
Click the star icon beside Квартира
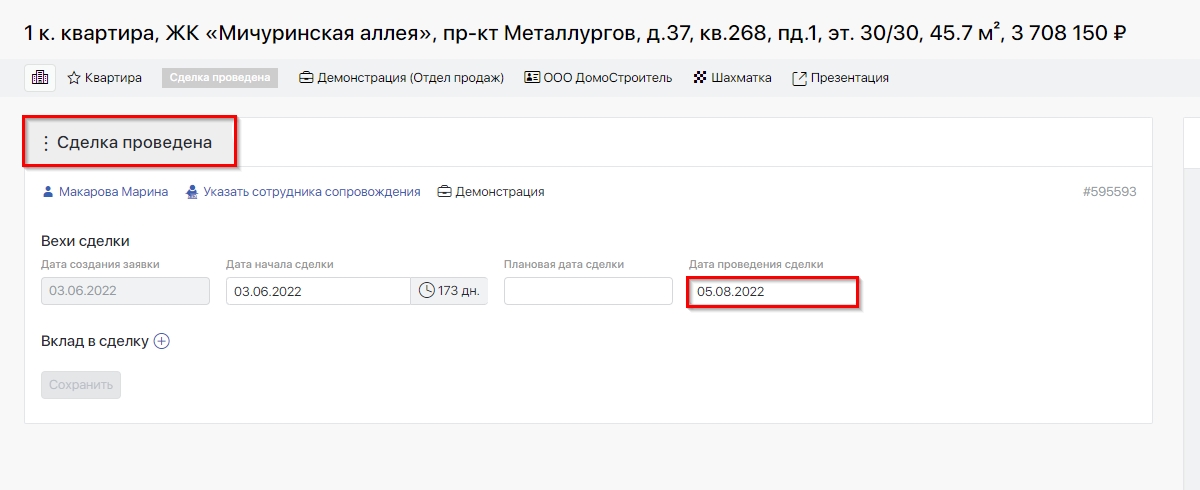click(74, 78)
